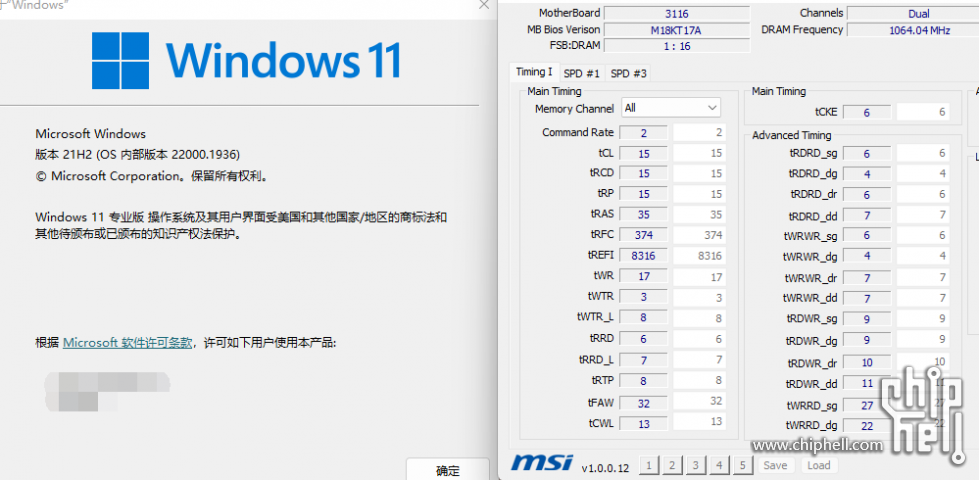This screenshot has width=979, height=480.
Task: Open the SPD #1 tab
Action: (x=582, y=74)
